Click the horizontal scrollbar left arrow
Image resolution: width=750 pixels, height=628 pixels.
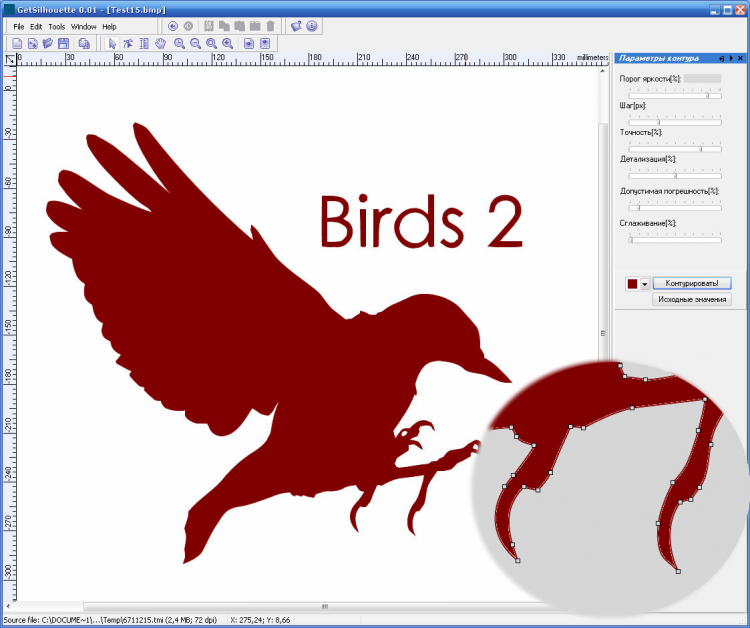pyautogui.click(x=8, y=606)
